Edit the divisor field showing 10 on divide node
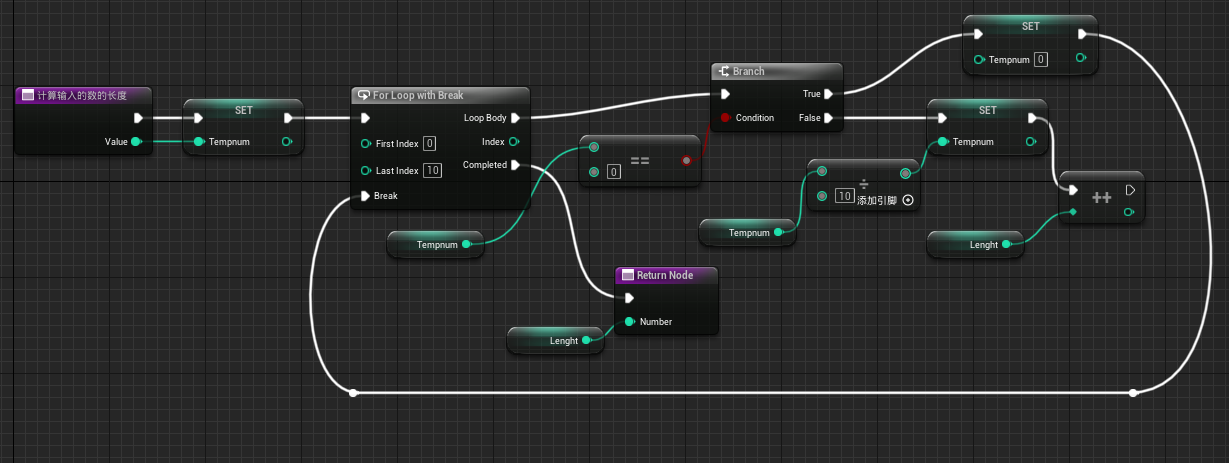Viewport: 1229px width, 463px height. coord(844,197)
